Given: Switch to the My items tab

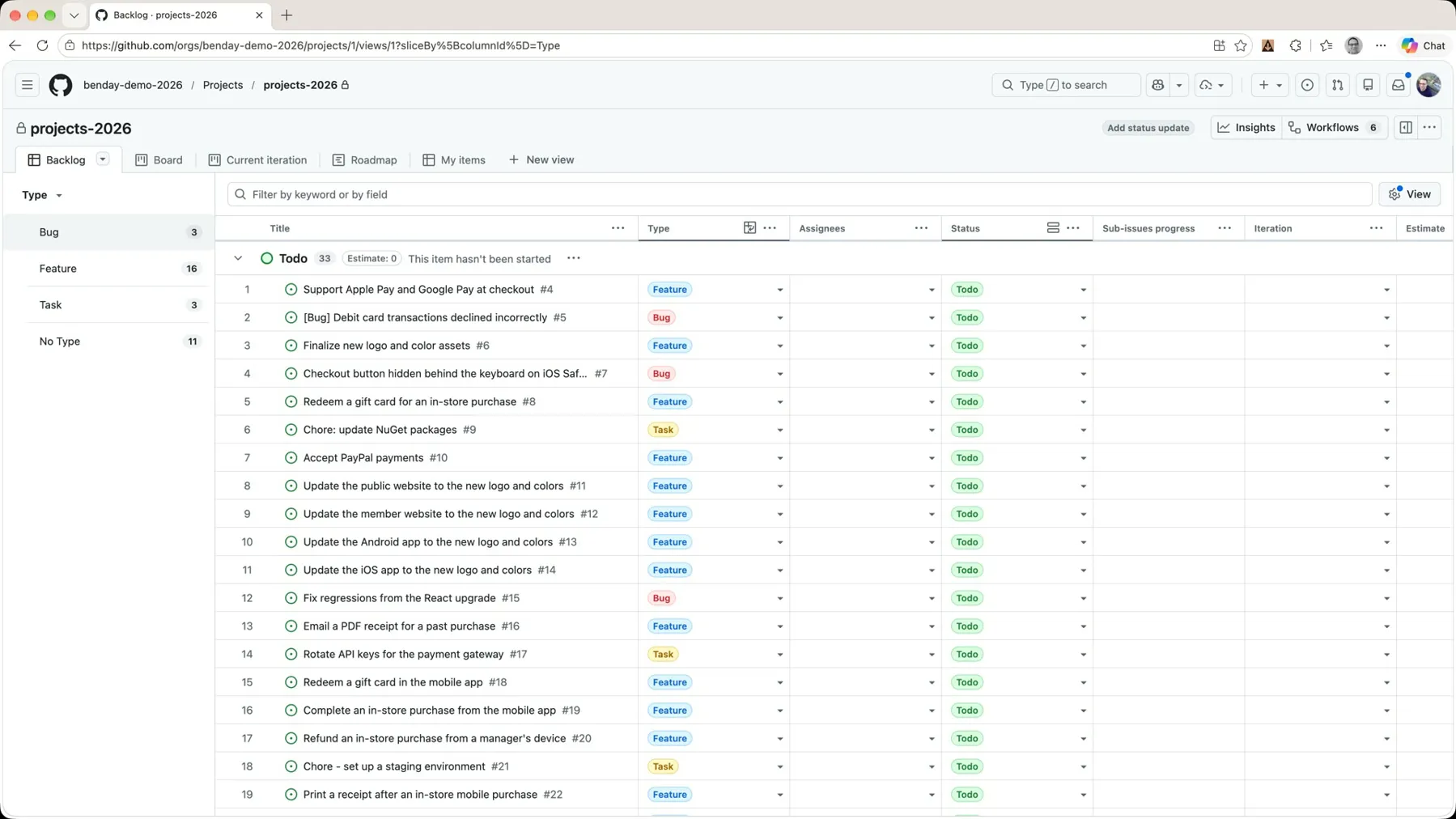Looking at the screenshot, I should pos(454,160).
